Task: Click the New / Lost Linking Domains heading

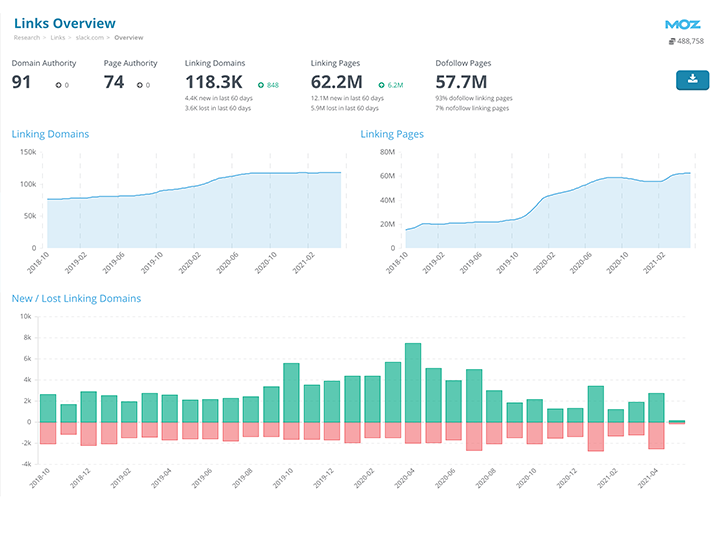Action: pos(76,298)
